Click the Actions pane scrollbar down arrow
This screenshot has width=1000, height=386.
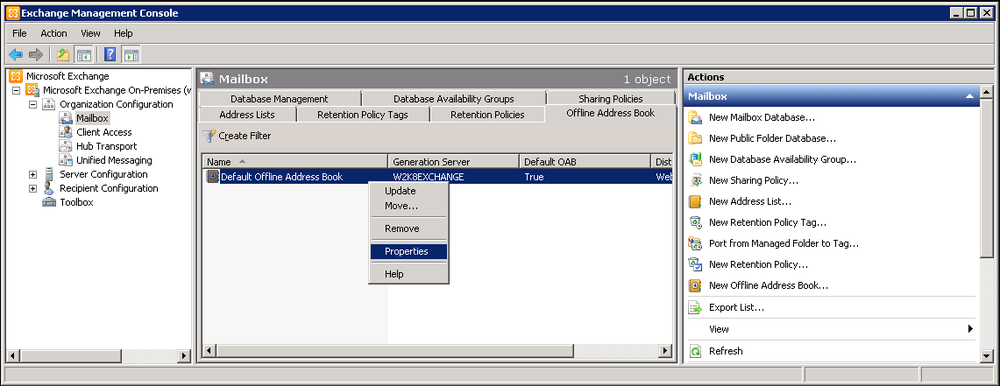[x=986, y=355]
